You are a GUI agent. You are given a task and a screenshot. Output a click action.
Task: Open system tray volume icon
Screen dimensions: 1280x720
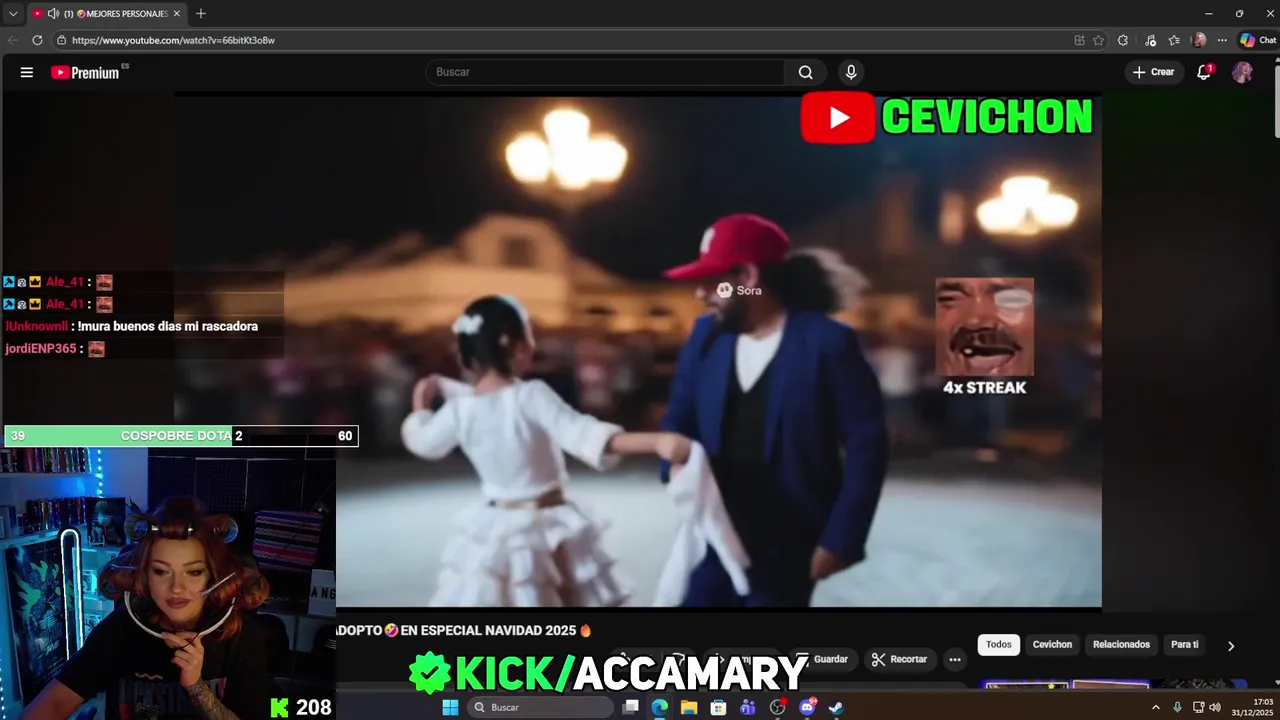click(x=1215, y=707)
